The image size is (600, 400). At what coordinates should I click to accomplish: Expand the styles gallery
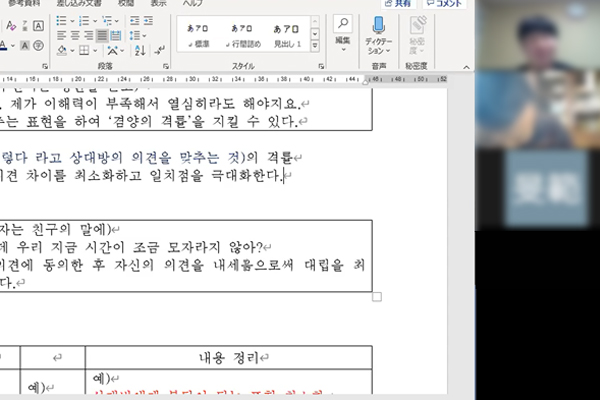[315, 44]
